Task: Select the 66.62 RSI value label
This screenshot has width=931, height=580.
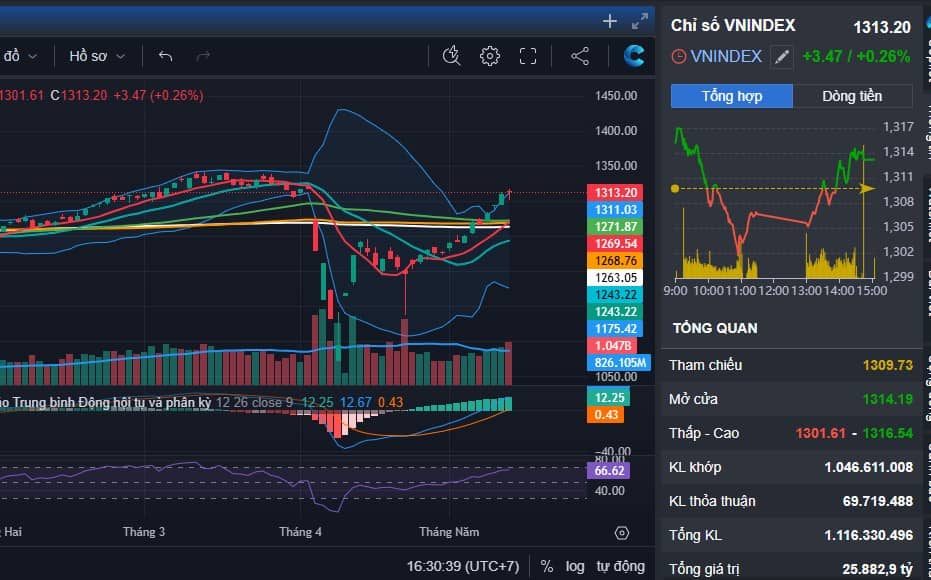Action: (609, 471)
